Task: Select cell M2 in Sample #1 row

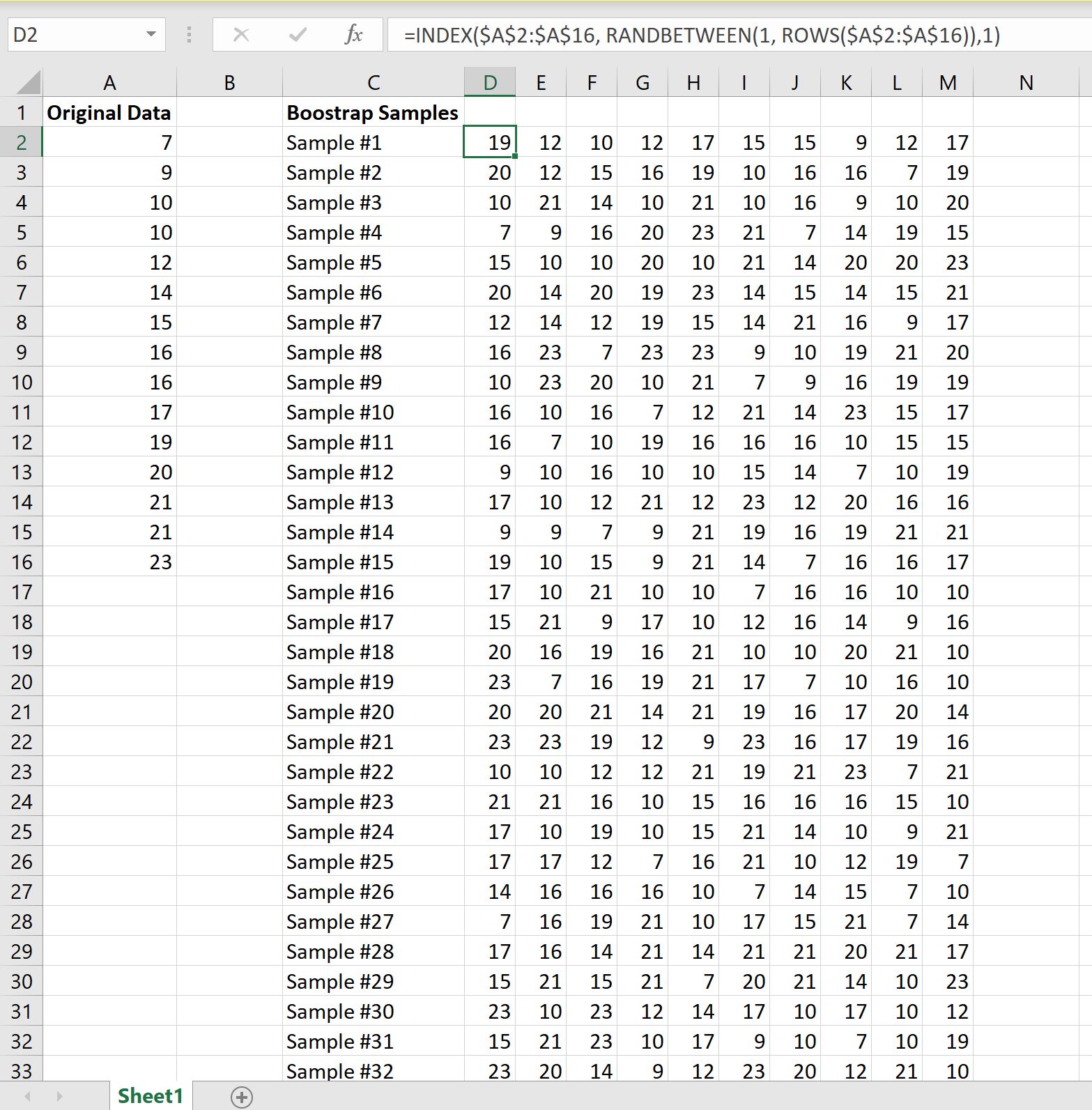Action: (948, 142)
